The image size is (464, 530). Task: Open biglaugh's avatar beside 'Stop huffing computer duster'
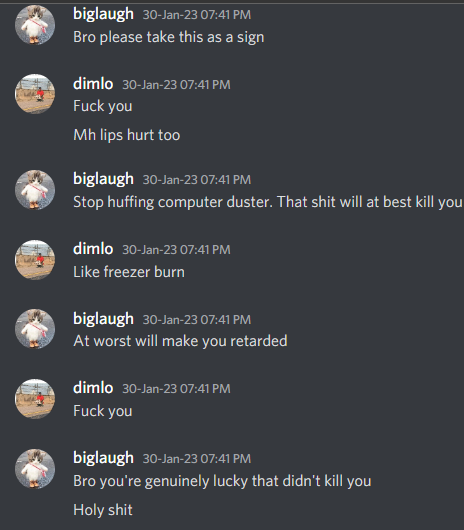[35, 190]
